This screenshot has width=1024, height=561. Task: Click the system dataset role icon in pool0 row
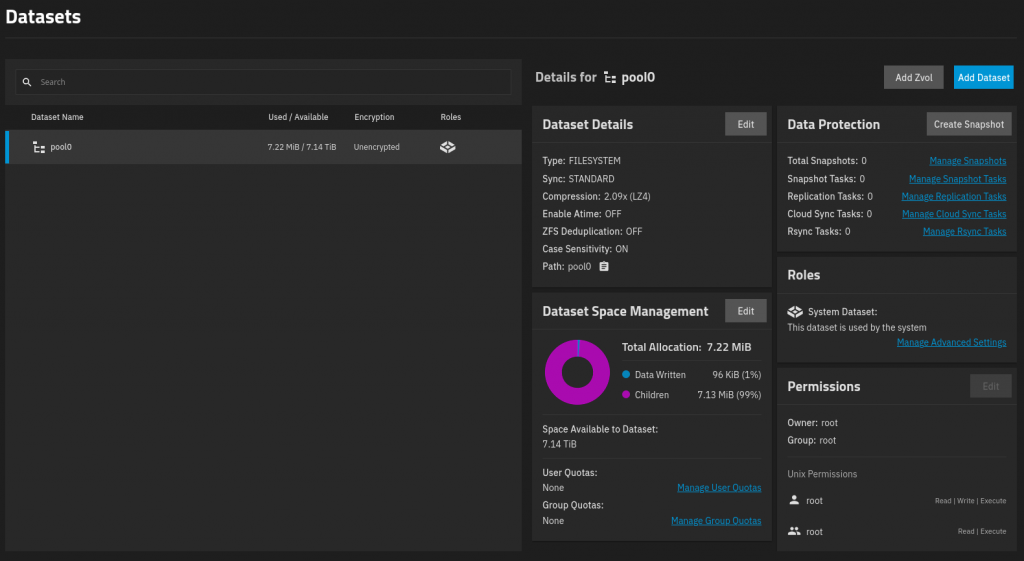tap(448, 147)
